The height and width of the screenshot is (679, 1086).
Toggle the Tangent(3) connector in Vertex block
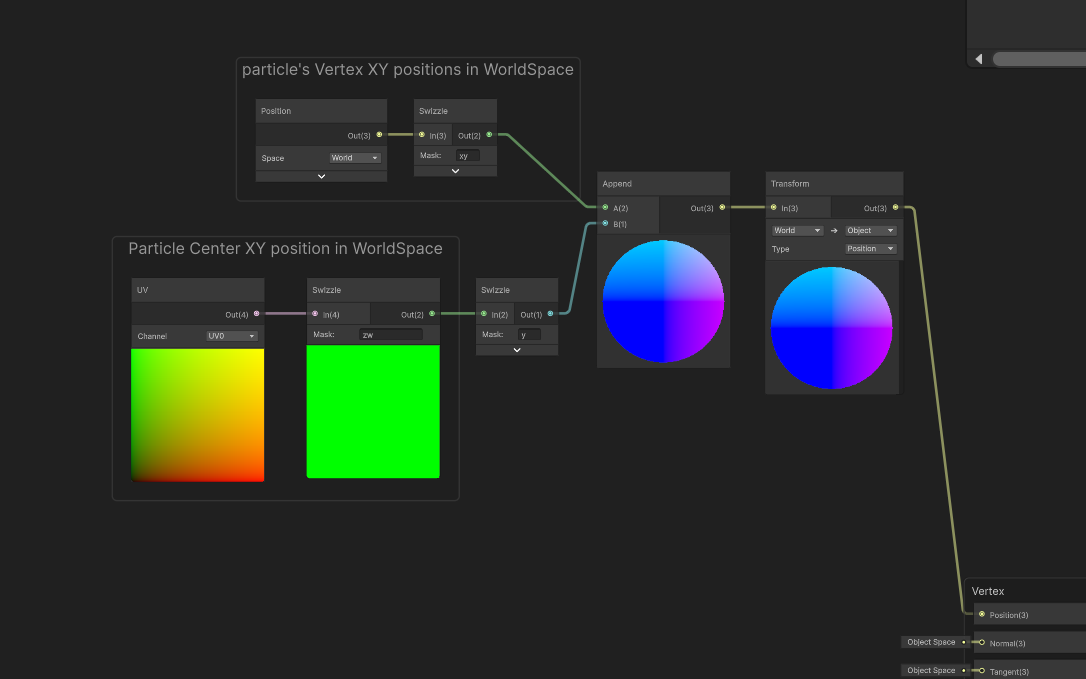(980, 670)
